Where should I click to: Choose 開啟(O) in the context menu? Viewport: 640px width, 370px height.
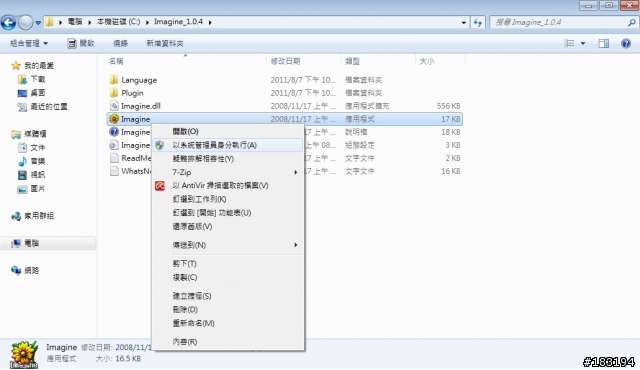(228, 131)
